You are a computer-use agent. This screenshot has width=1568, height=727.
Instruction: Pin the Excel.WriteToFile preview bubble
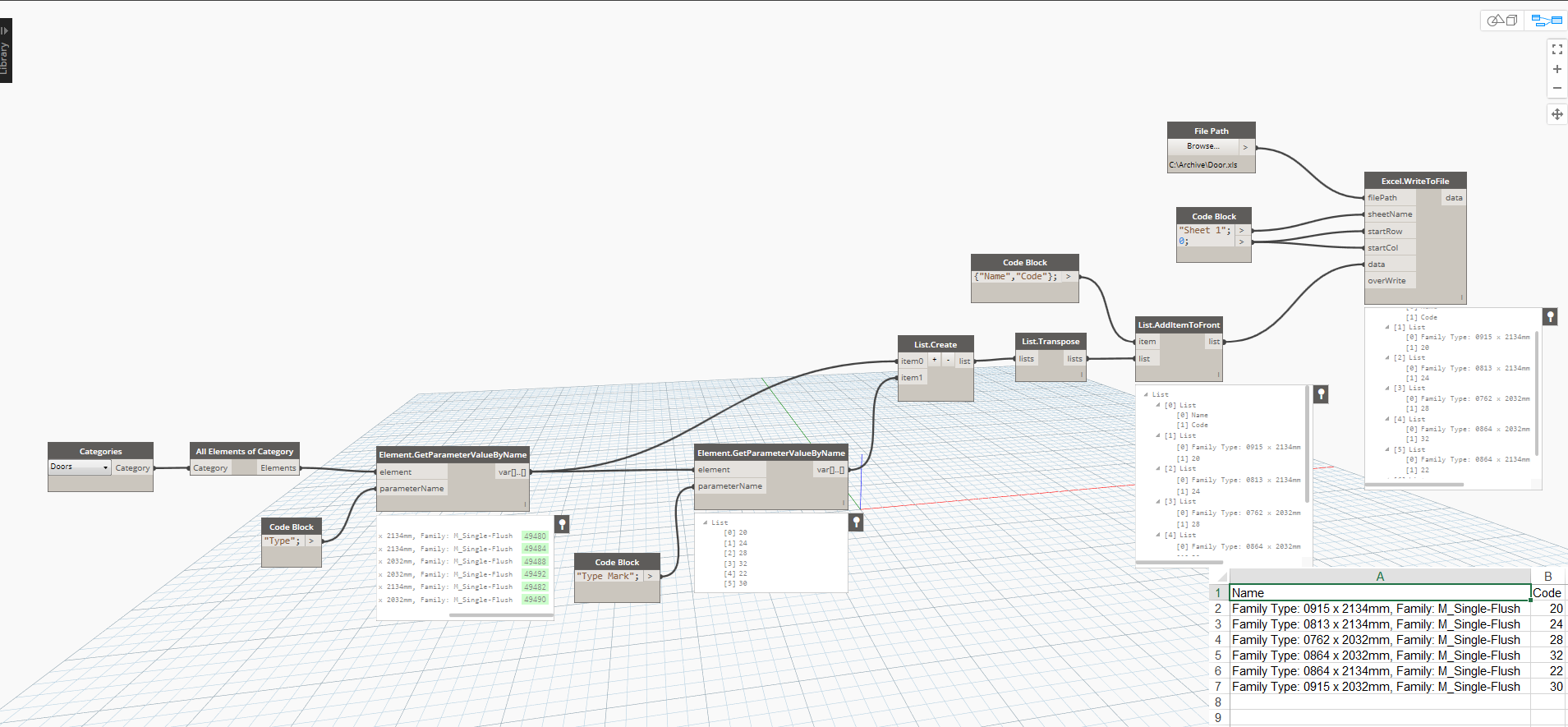[1550, 316]
